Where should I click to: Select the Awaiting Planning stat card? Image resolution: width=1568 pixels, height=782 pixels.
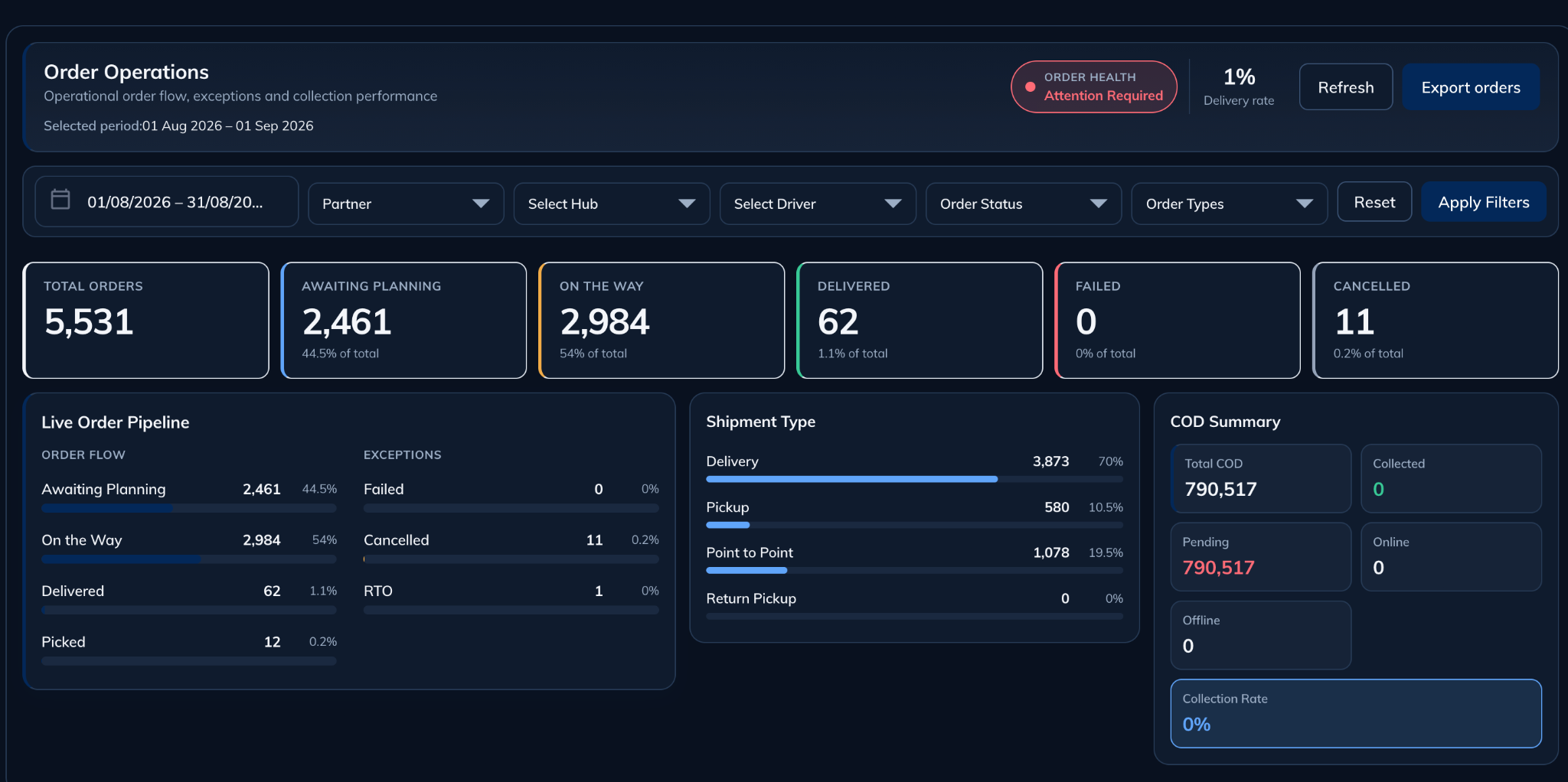(403, 321)
